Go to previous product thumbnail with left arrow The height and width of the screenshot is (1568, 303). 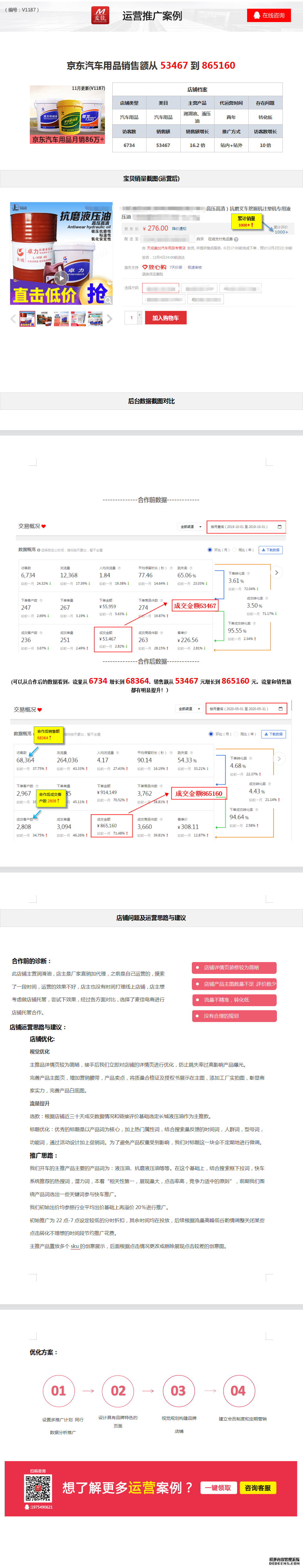[x=13, y=318]
